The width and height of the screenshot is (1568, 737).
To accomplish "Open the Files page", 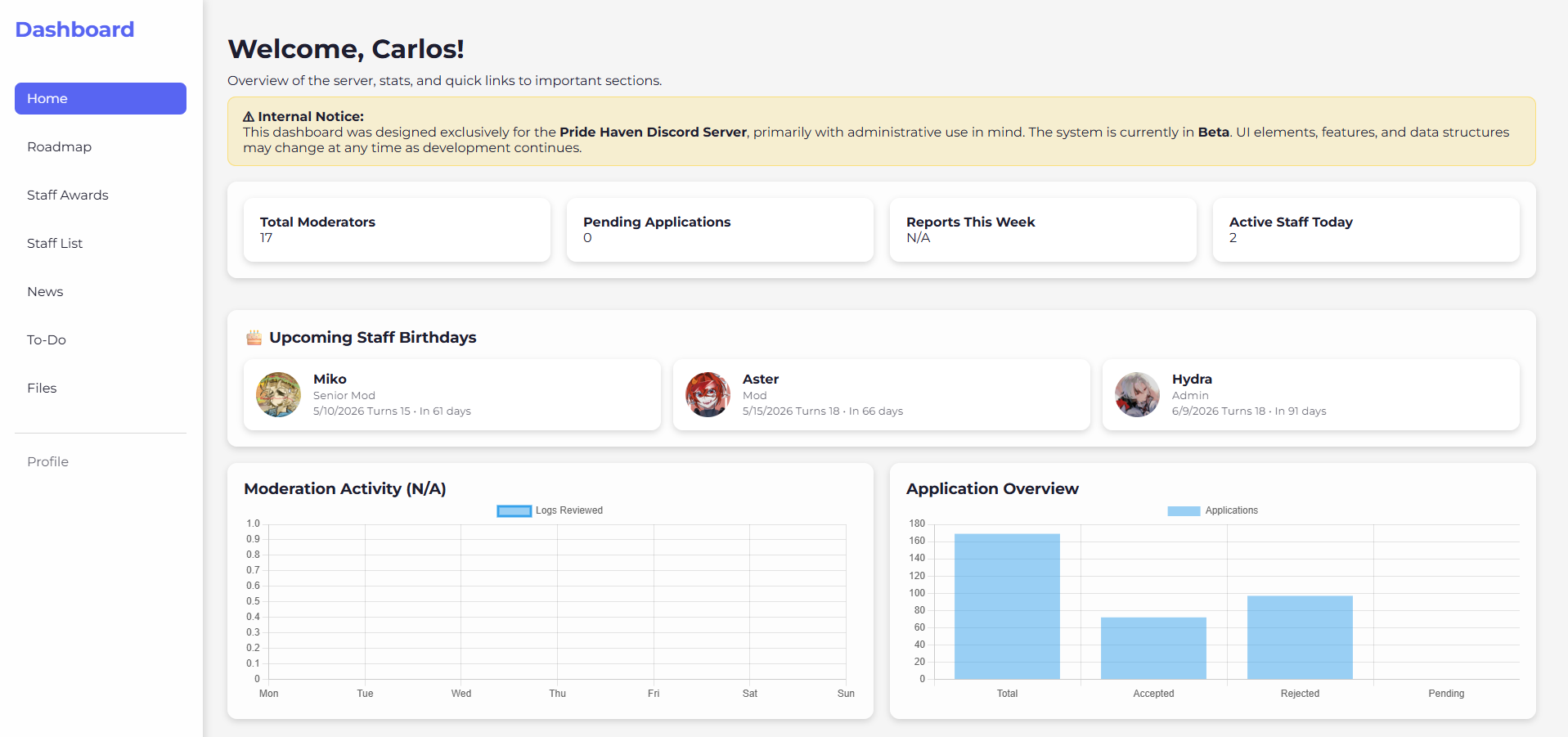I will point(42,389).
